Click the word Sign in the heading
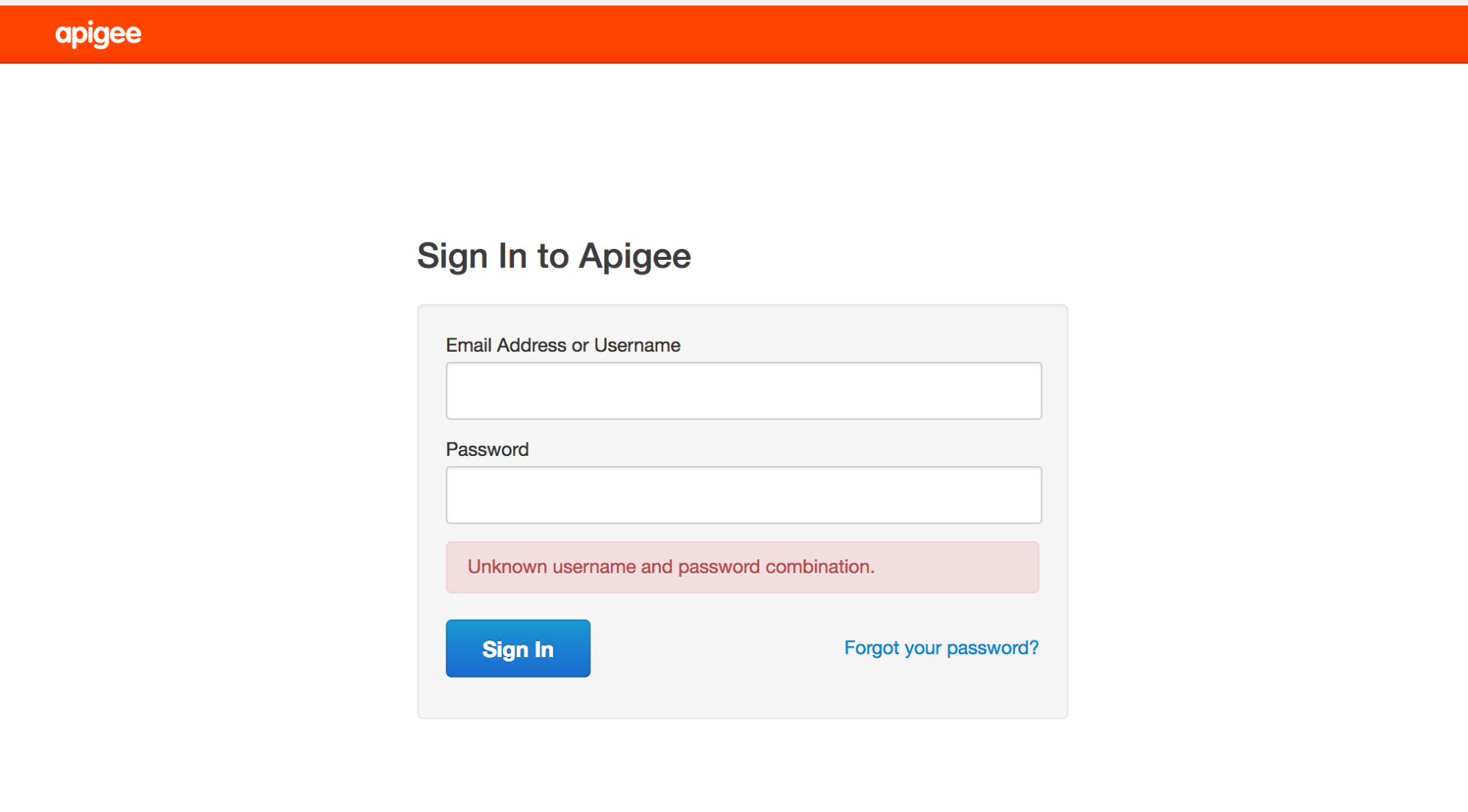 [x=452, y=256]
